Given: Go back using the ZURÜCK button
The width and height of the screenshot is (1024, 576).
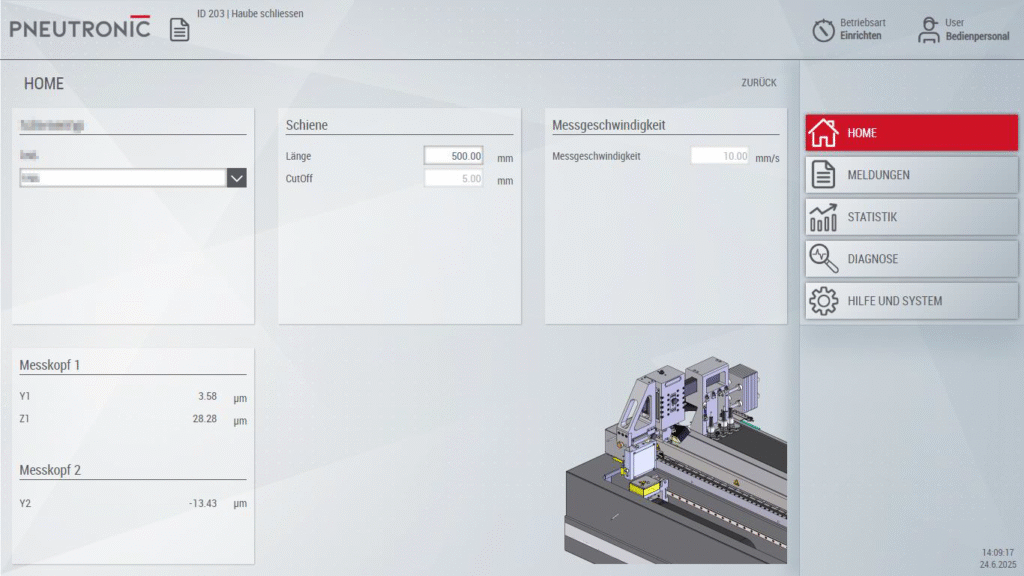Looking at the screenshot, I should pyautogui.click(x=758, y=83).
